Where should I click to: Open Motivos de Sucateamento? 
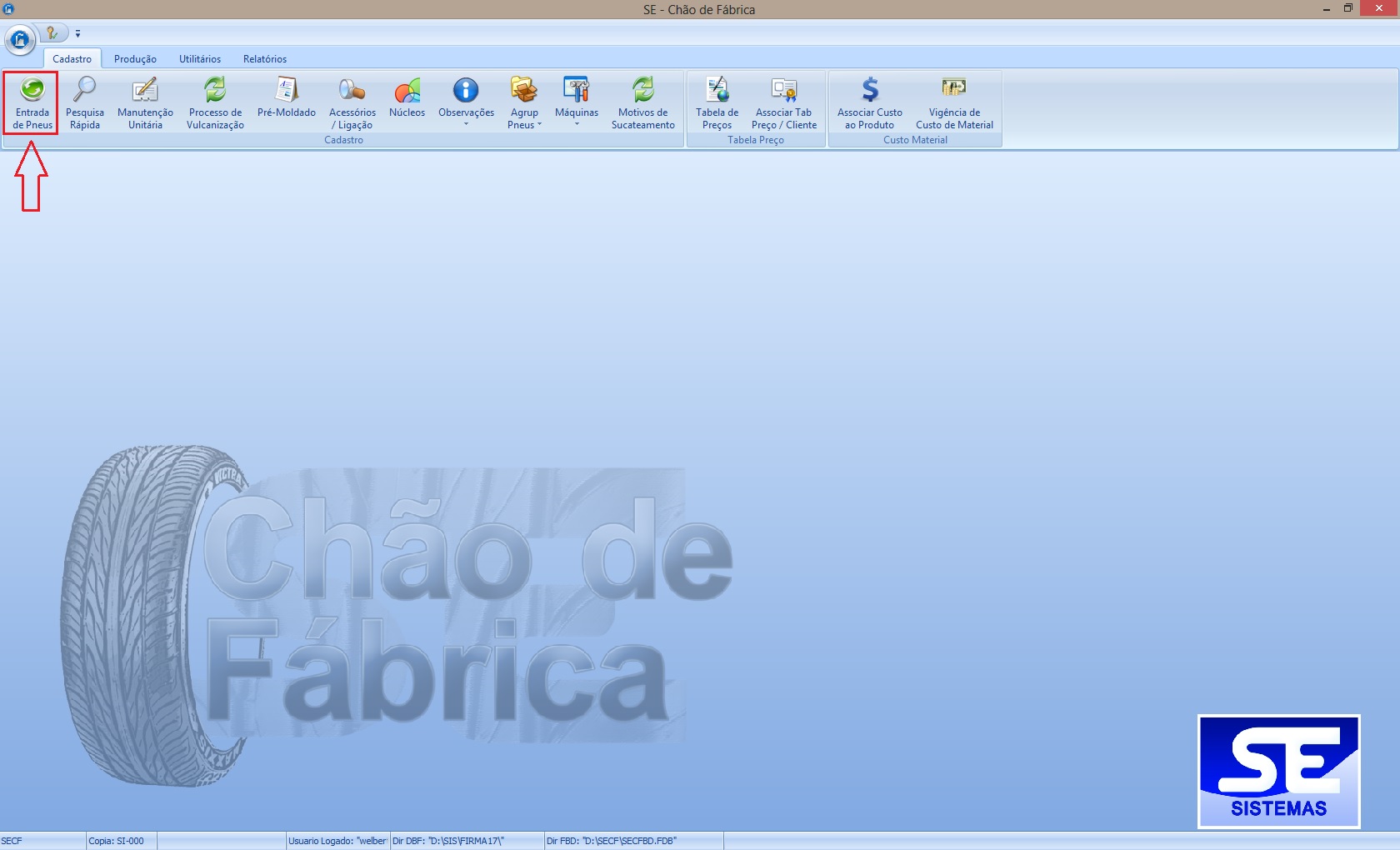click(x=642, y=102)
